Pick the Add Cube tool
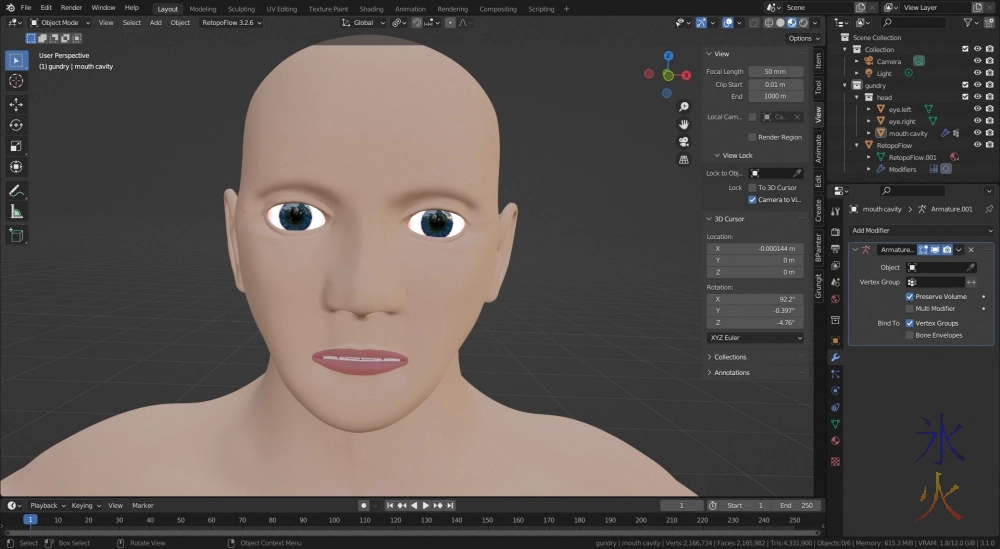Viewport: 1000px width, 549px height. pos(16,235)
